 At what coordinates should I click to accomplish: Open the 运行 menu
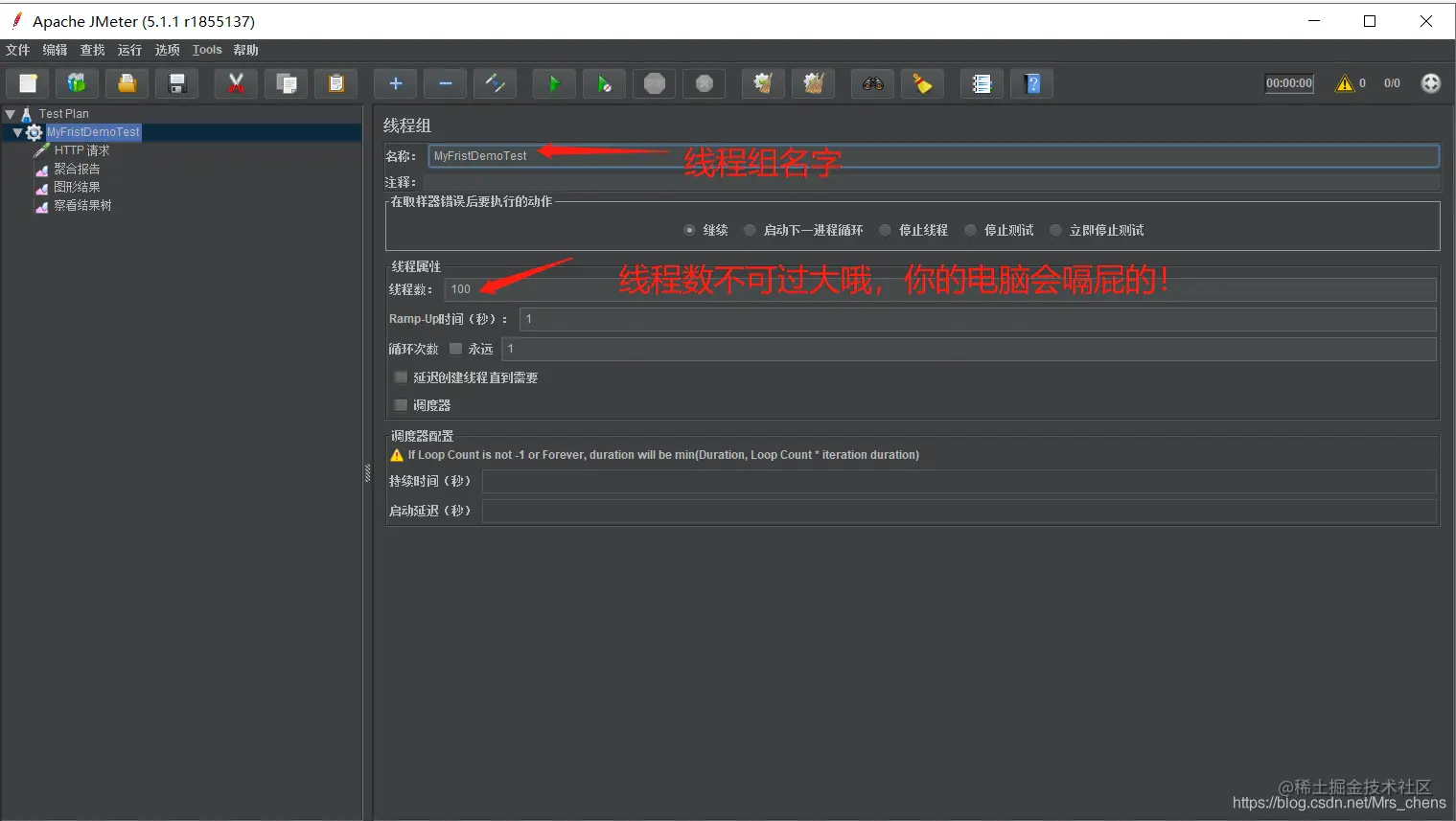tap(129, 50)
